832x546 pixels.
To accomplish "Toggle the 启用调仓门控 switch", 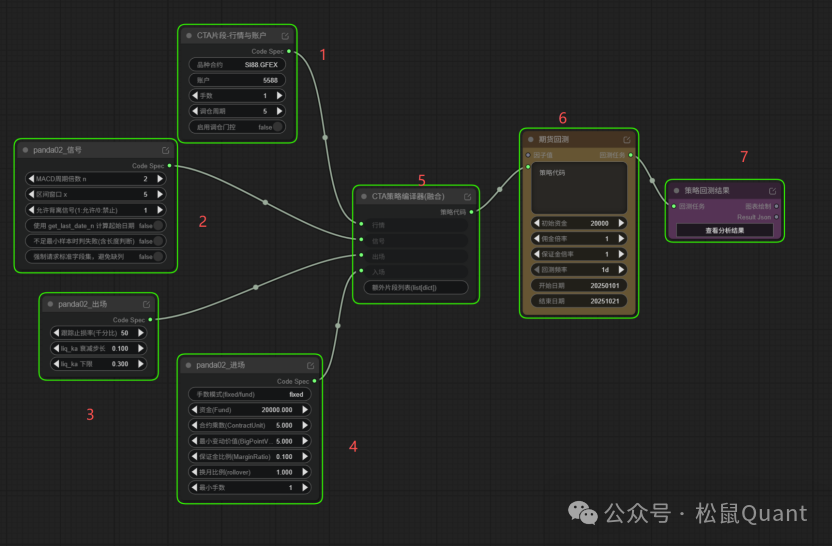I will click(278, 127).
